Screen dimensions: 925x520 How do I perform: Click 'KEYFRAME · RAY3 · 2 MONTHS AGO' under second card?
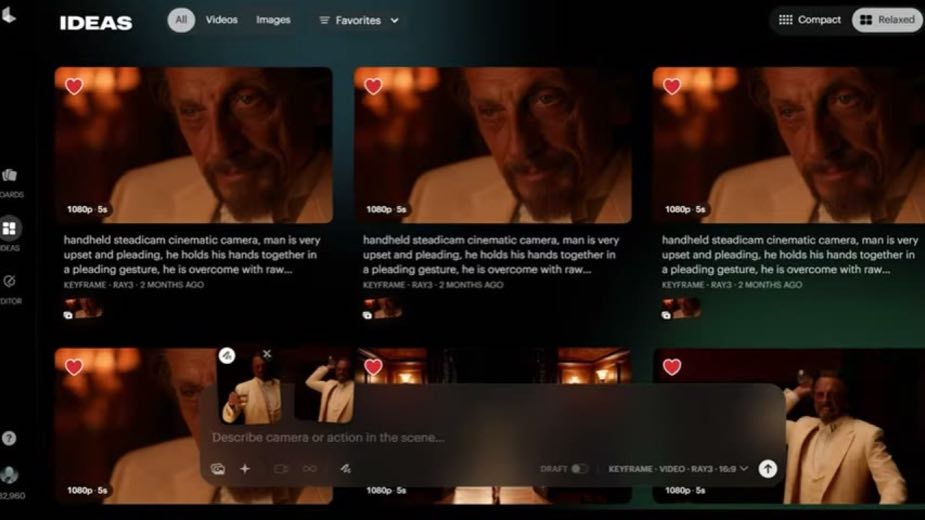(x=433, y=285)
